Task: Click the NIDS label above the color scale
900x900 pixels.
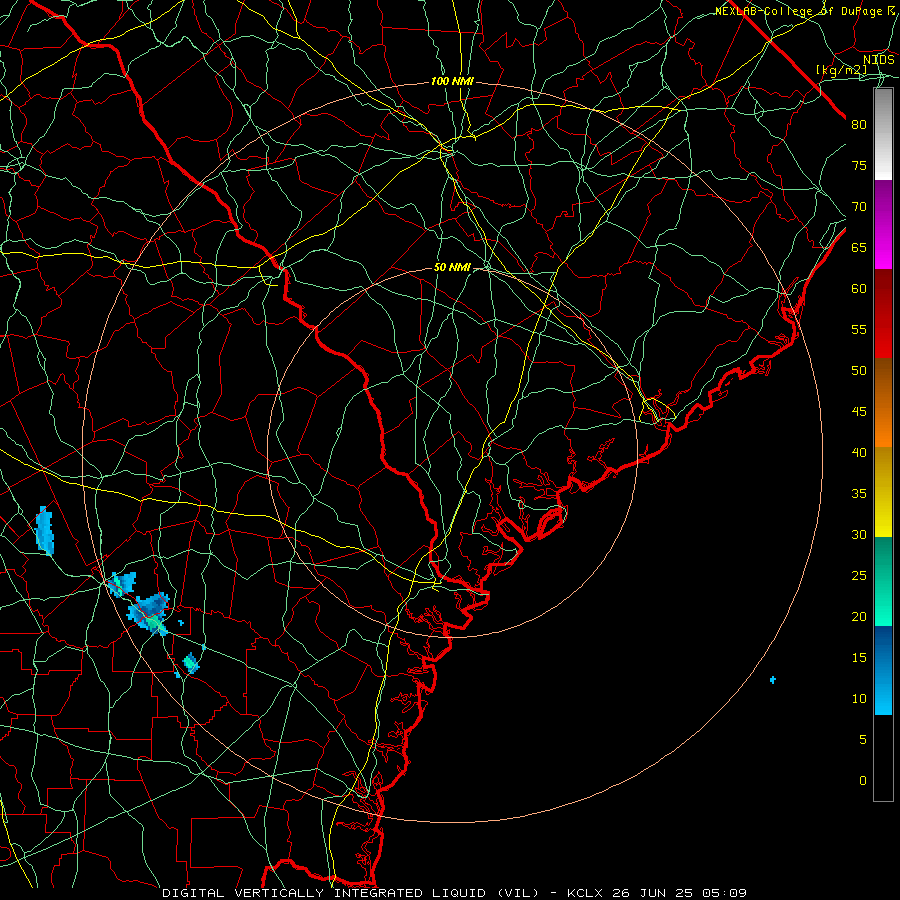Action: click(x=878, y=60)
